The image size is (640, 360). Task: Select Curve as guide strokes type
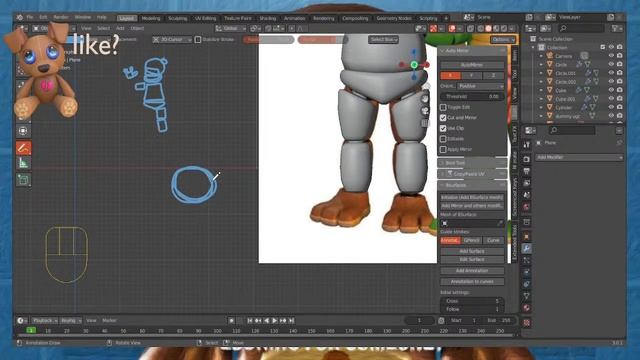point(493,240)
